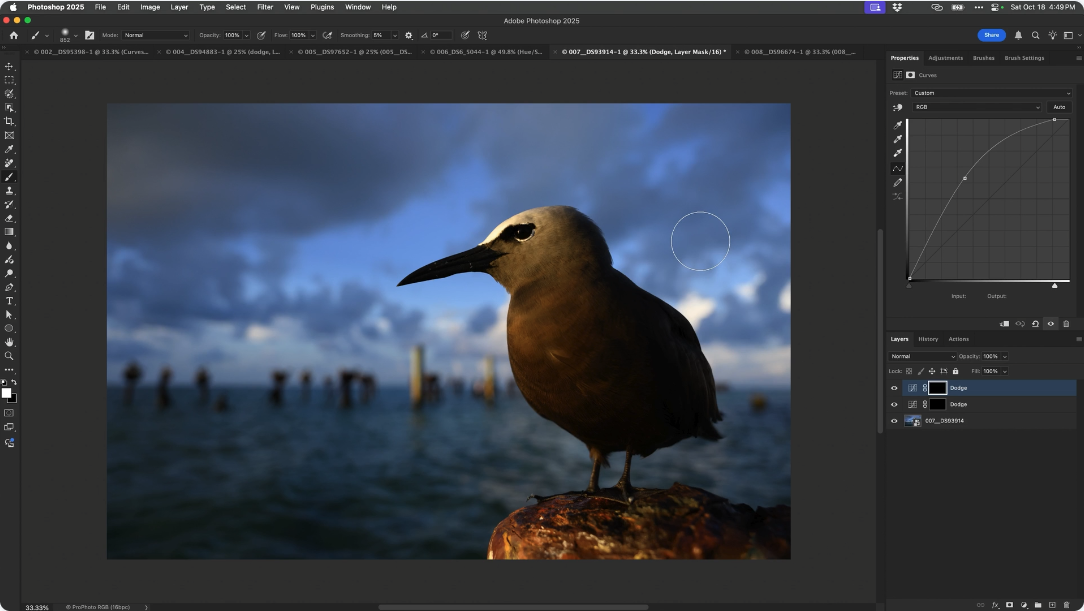Select the Crop tool in the toolbar

9,121
